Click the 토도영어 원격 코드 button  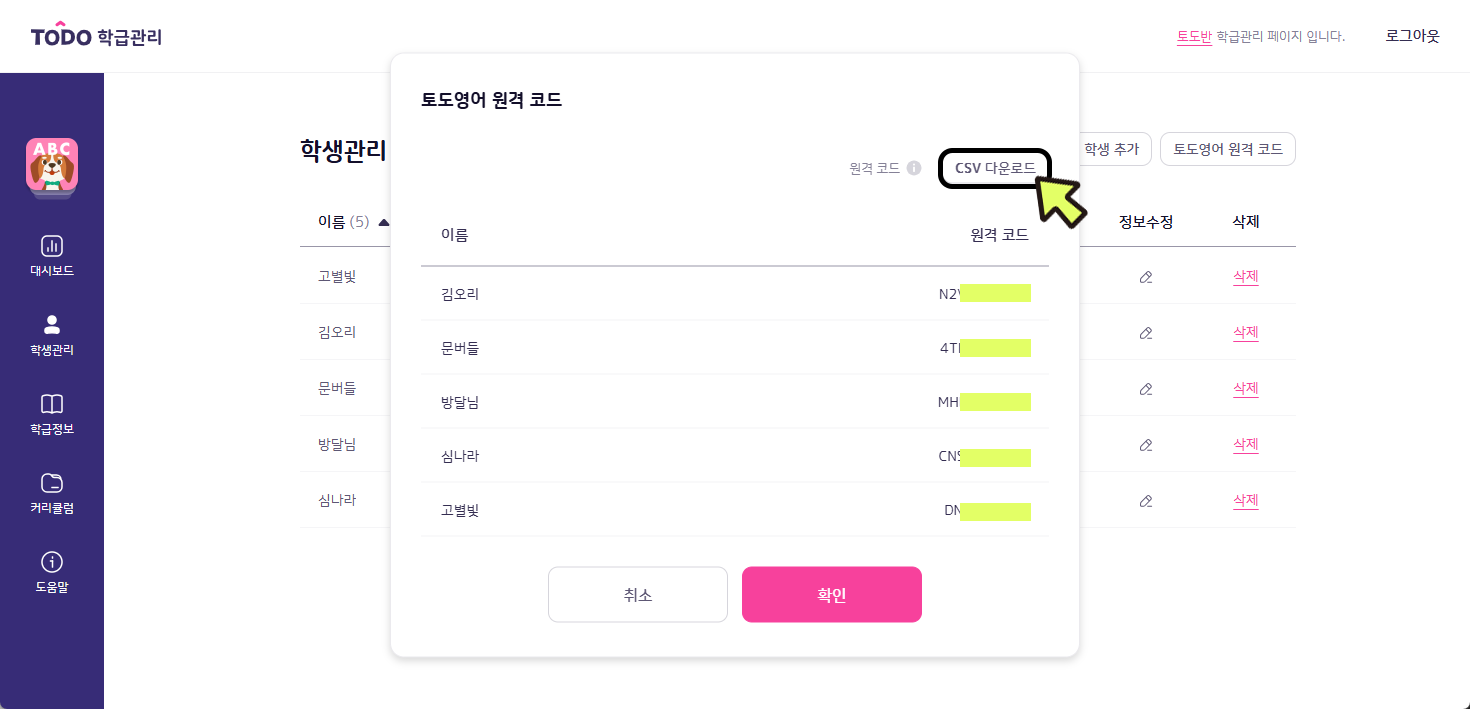[1228, 149]
